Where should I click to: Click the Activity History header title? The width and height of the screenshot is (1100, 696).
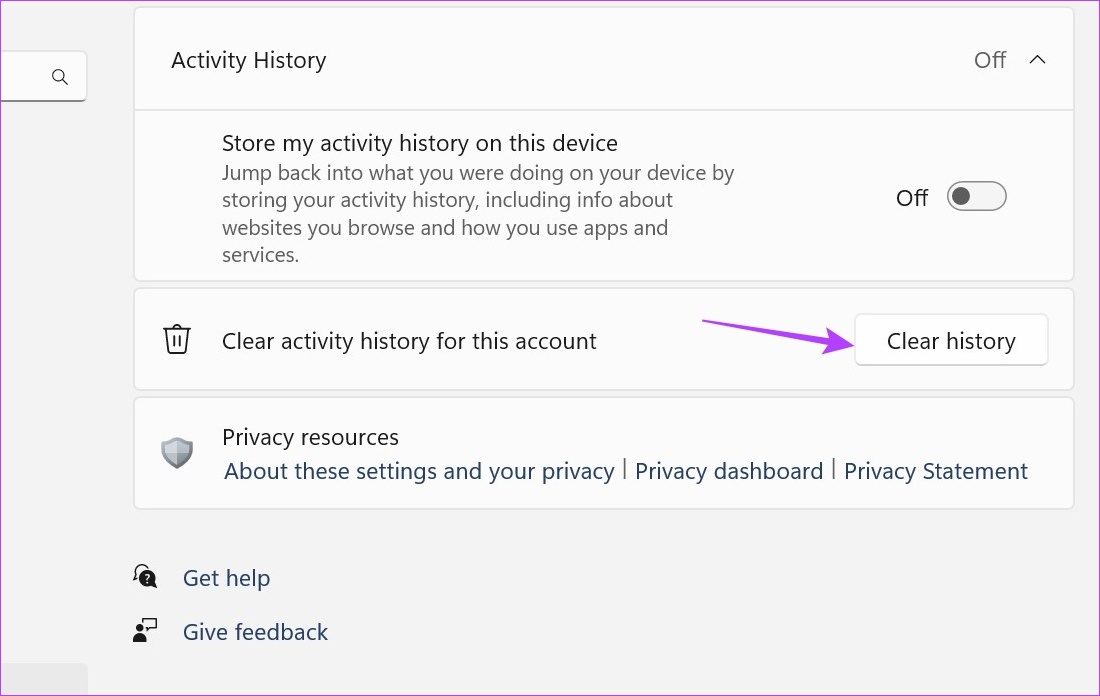249,60
